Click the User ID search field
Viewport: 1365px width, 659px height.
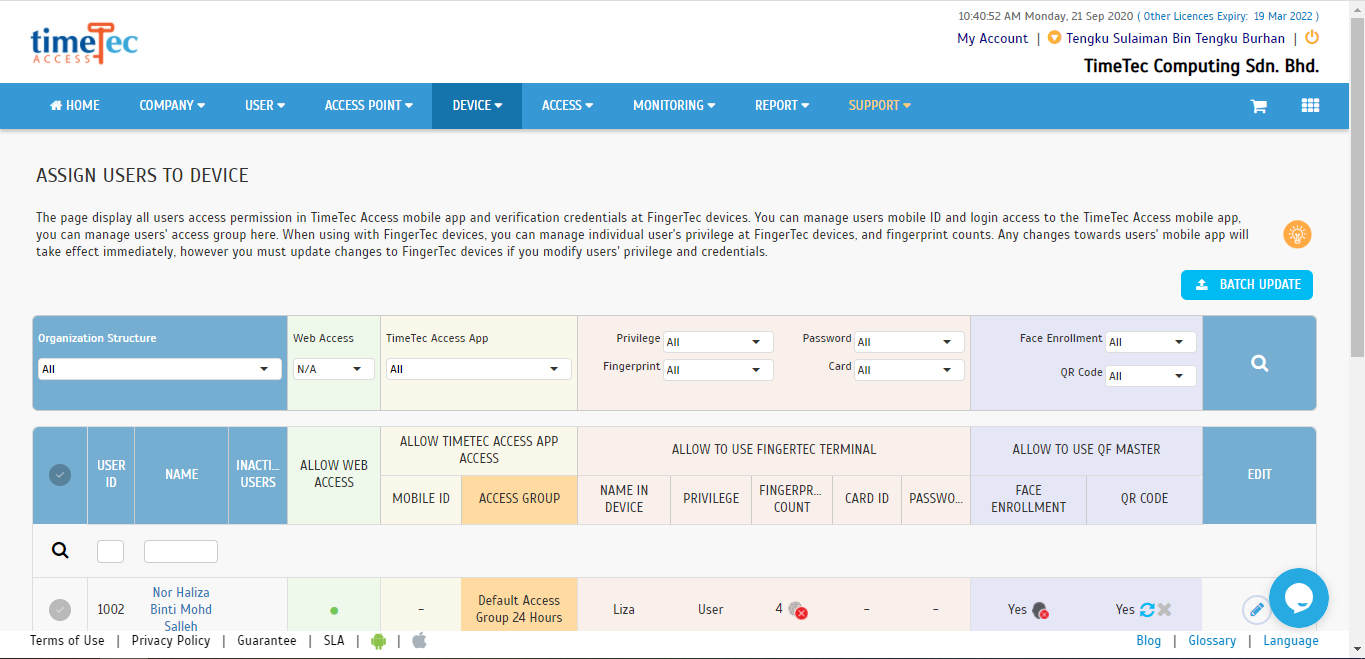click(110, 551)
